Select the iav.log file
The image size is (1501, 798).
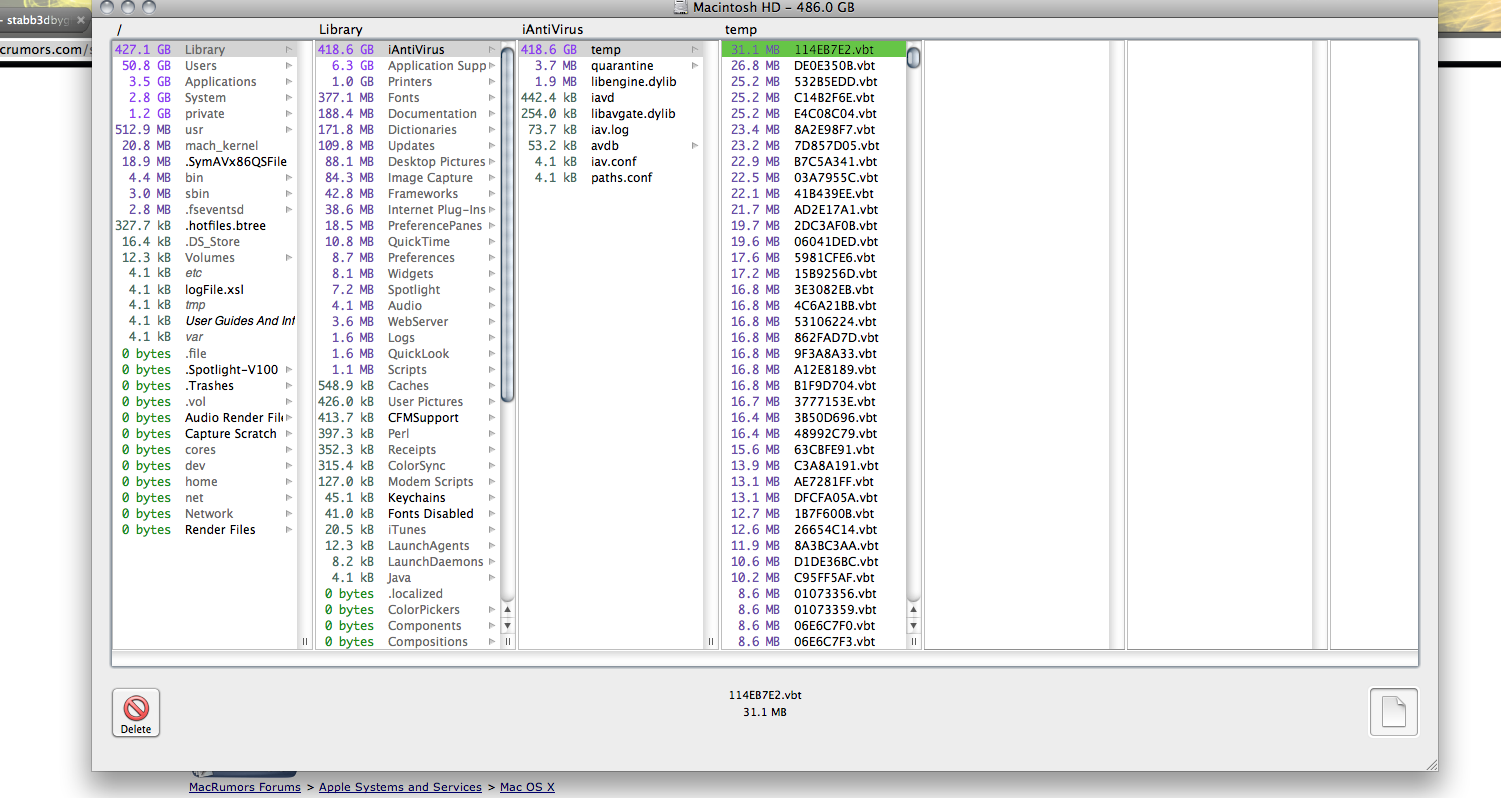611,129
